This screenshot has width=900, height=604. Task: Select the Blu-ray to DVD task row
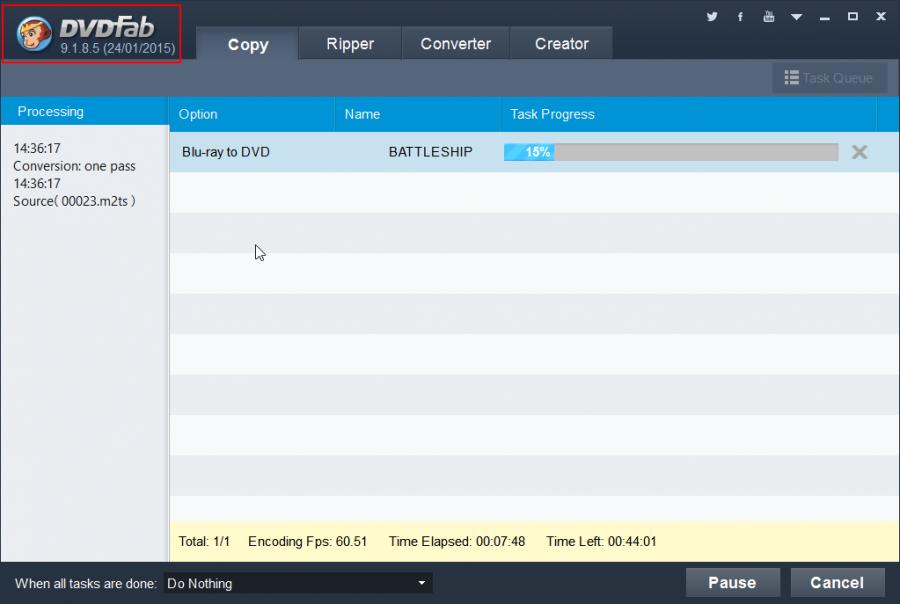[x=534, y=152]
